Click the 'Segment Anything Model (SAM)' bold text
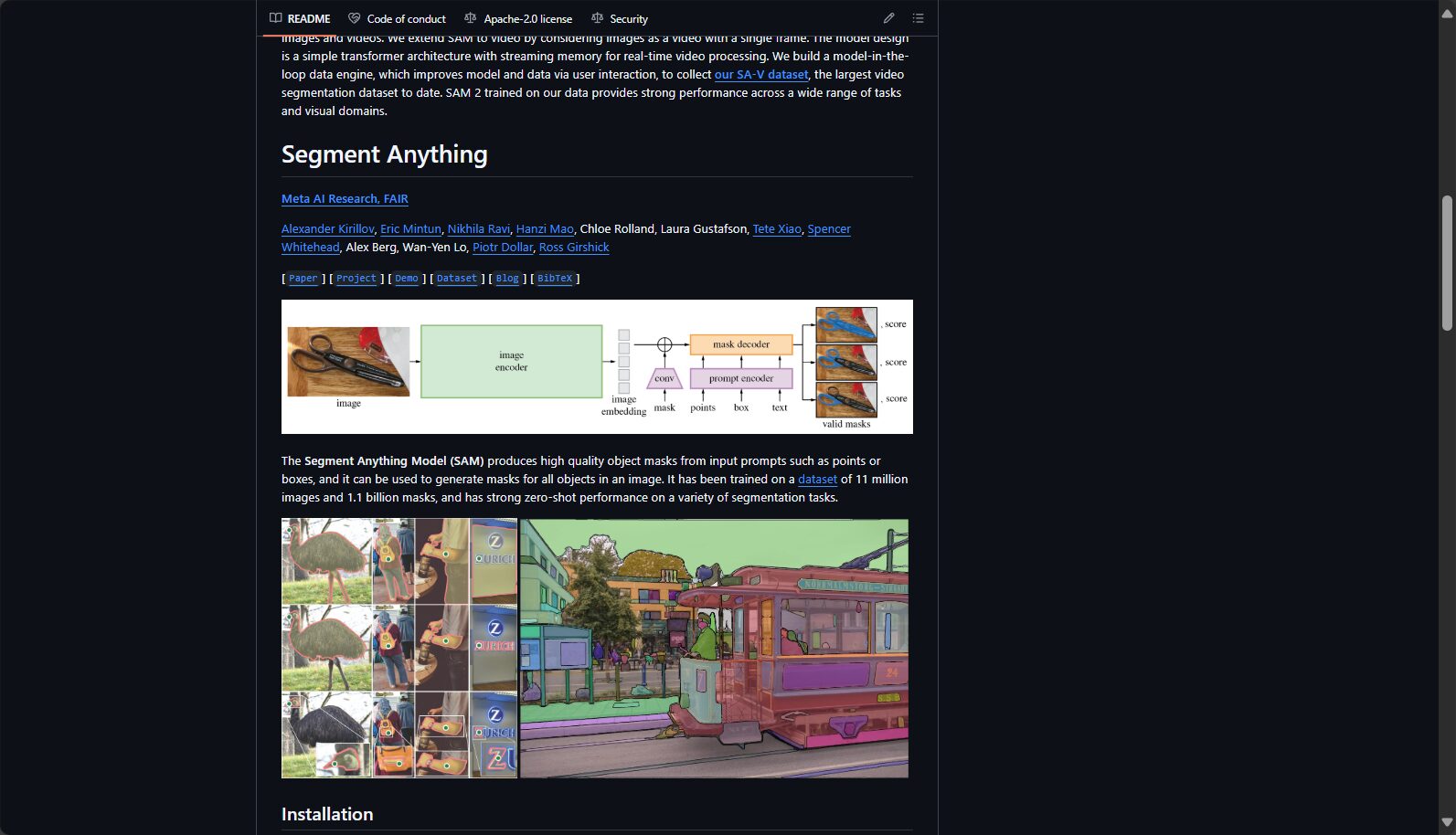1456x835 pixels. 394,461
